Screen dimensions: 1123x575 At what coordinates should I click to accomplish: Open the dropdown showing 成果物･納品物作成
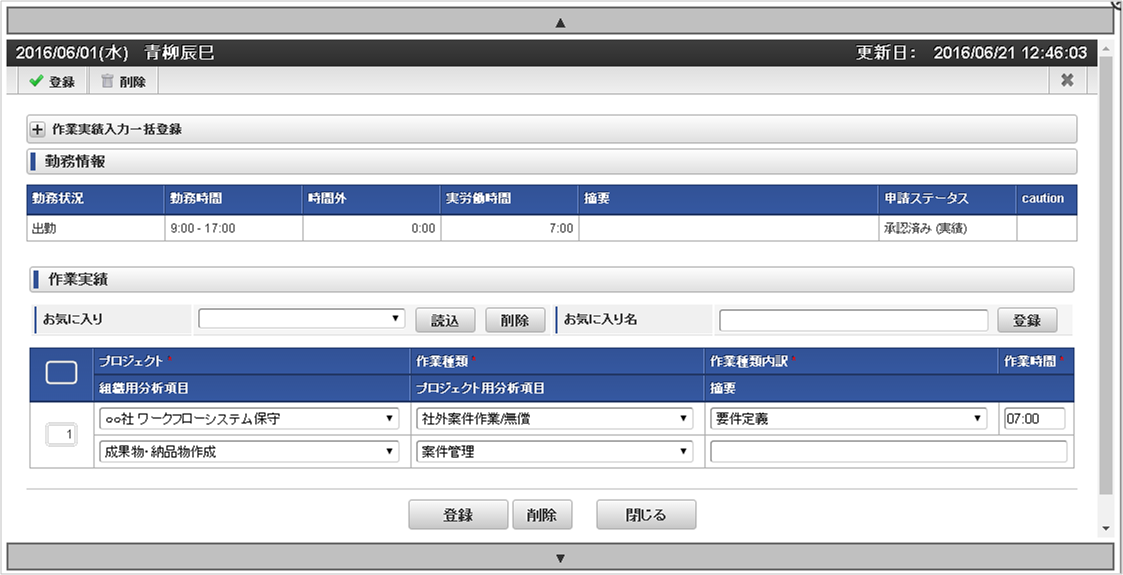[249, 451]
